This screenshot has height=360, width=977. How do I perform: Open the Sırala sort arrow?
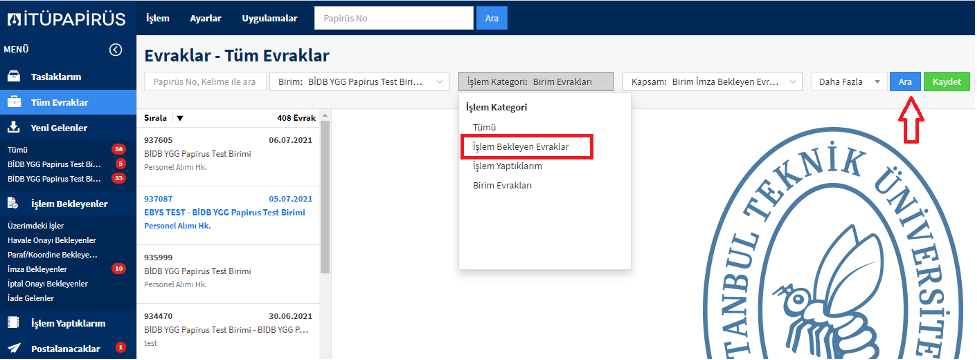click(179, 118)
